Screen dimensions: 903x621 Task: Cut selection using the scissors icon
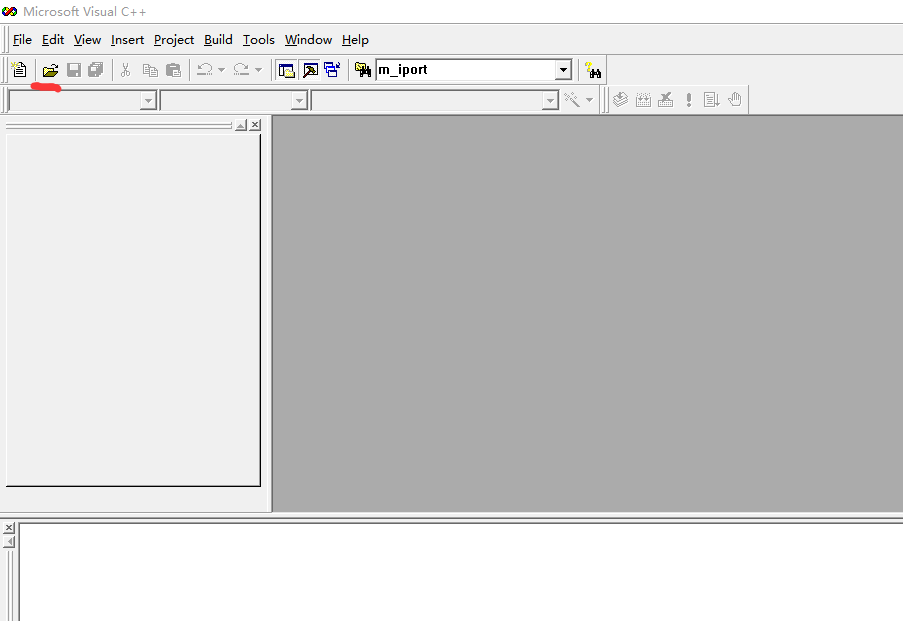click(x=125, y=69)
